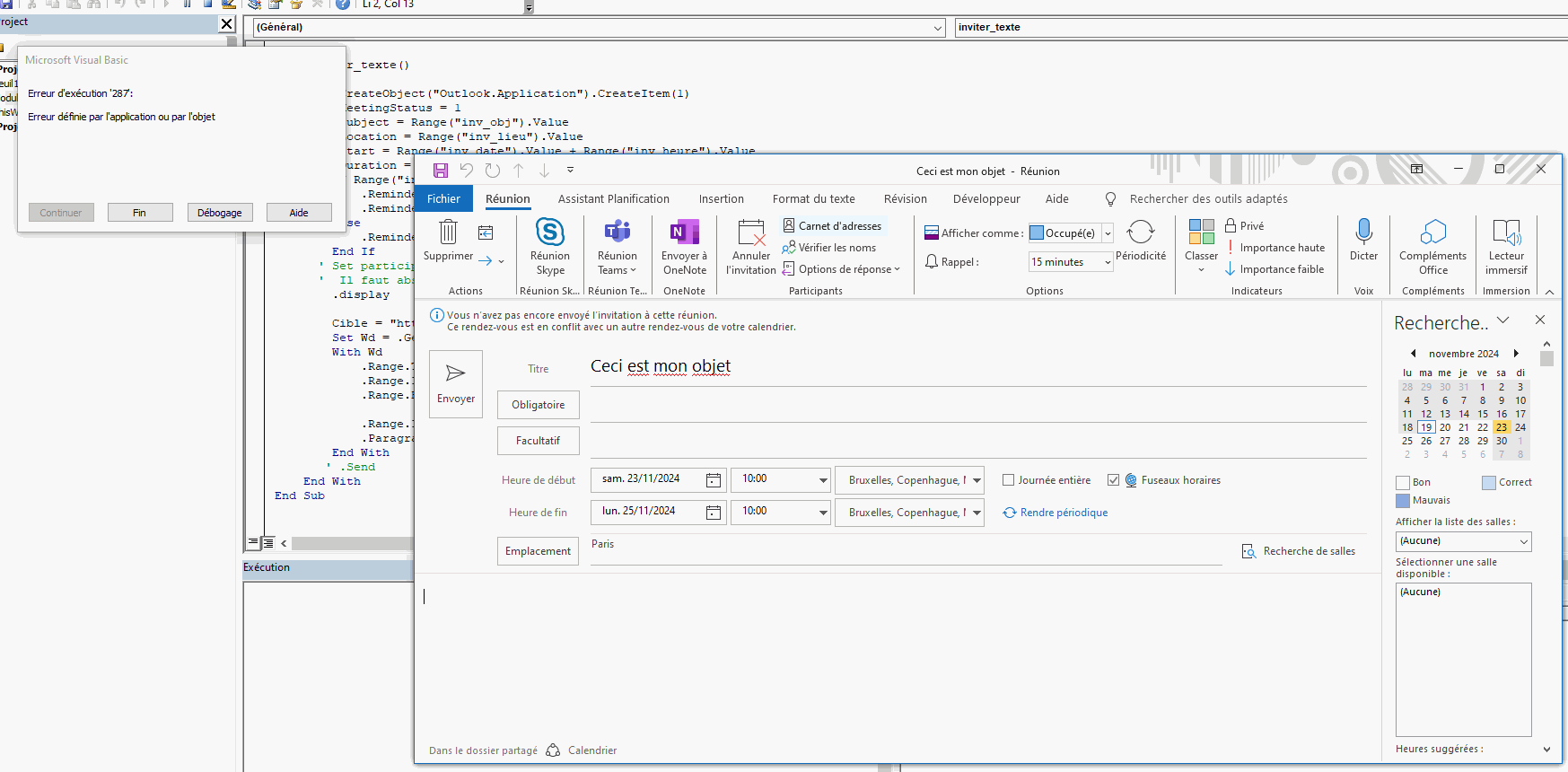This screenshot has width=1568, height=772.
Task: Click the Rendre périodique link
Action: (x=1064, y=513)
